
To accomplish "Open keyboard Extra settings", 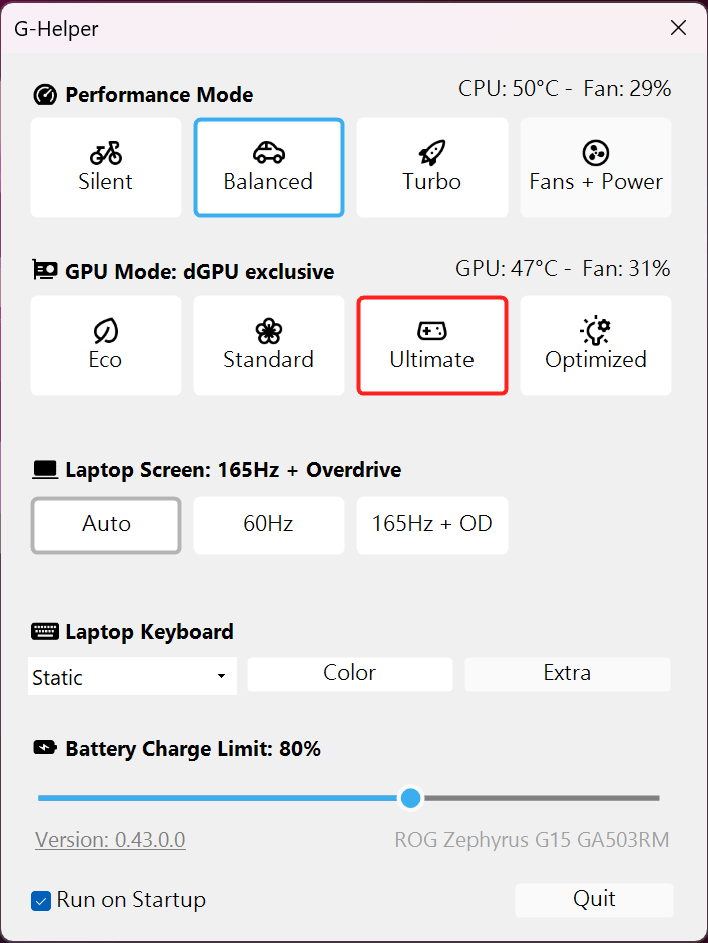I will pyautogui.click(x=567, y=673).
